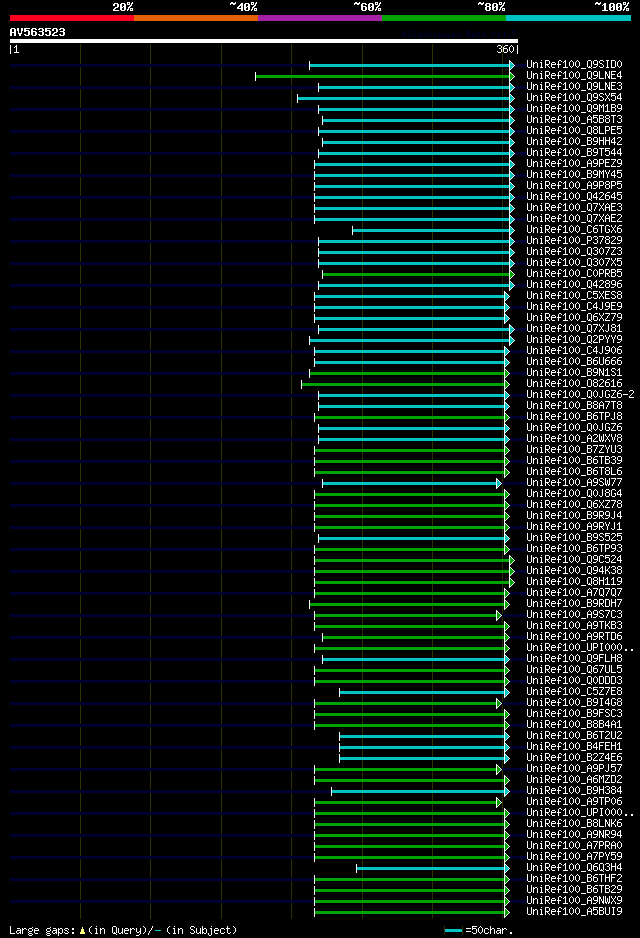Image resolution: width=640 pixels, height=938 pixels.
Task: Click the white query sequence bar
Action: 264,41
